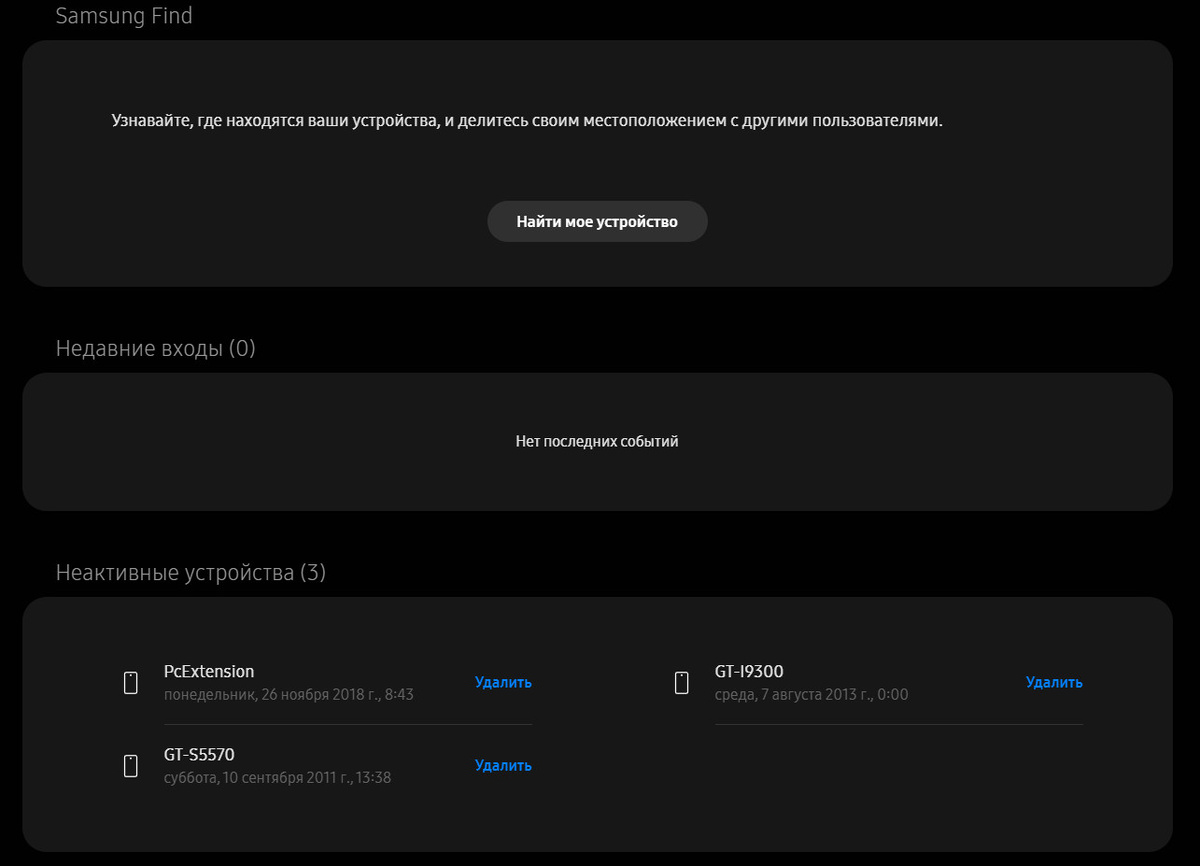Select the GT-S5570 device name
1200x866 pixels.
click(199, 754)
